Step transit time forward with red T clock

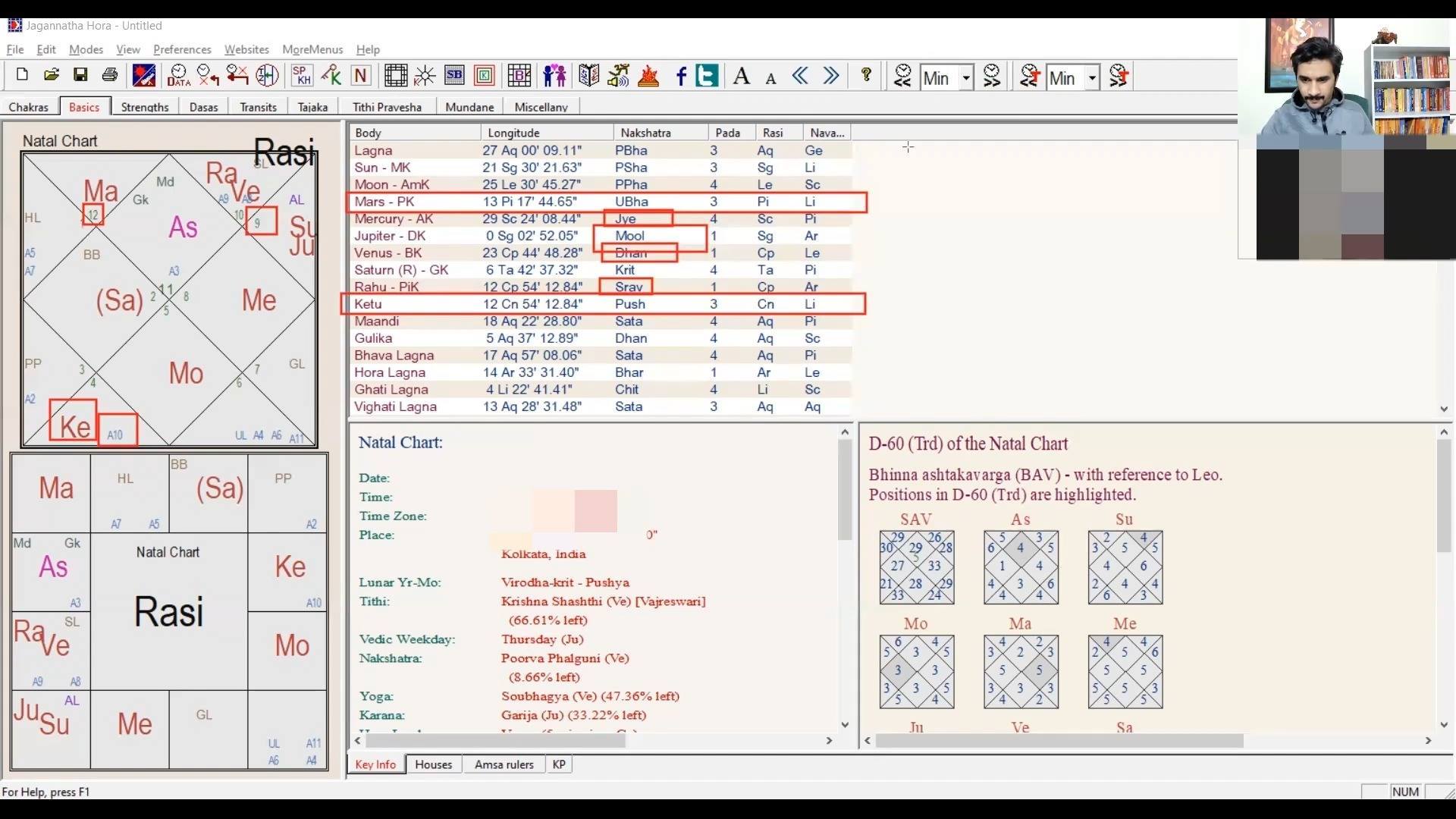(1119, 76)
